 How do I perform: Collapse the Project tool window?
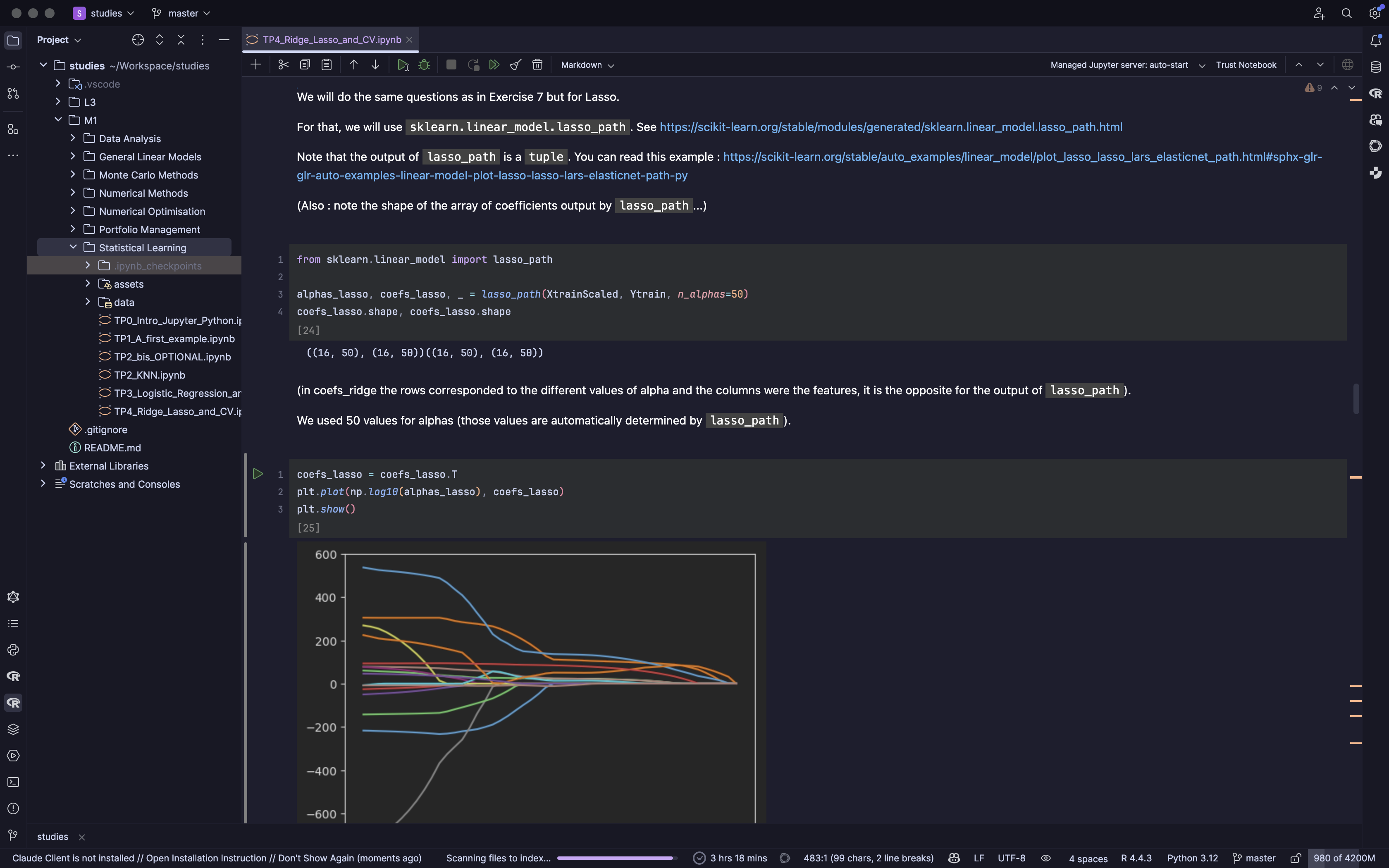point(223,40)
